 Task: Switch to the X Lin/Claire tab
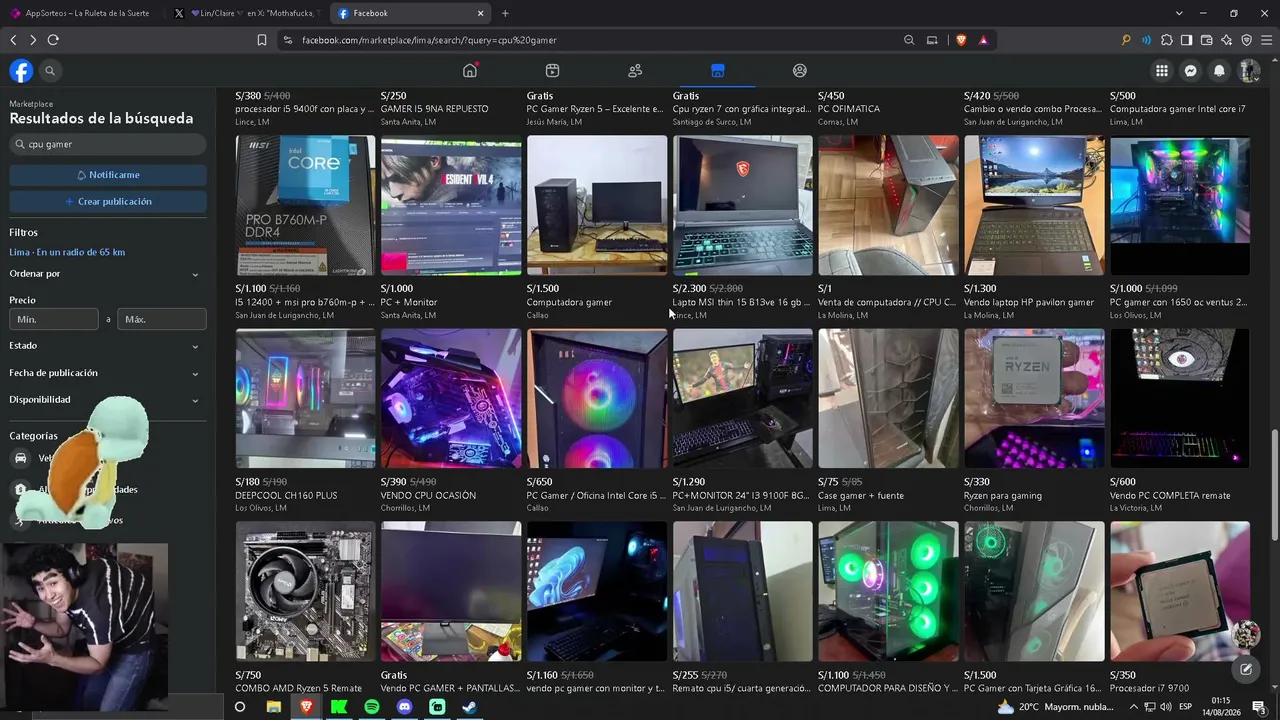pyautogui.click(x=248, y=13)
